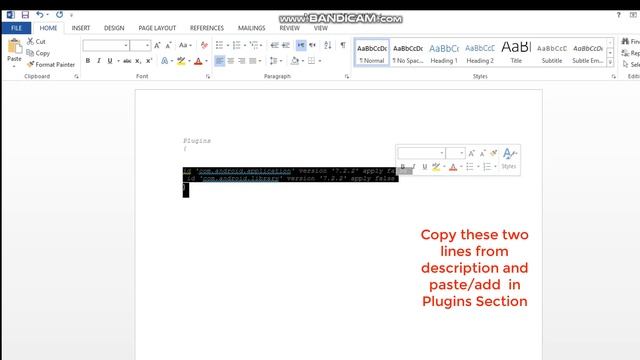Image resolution: width=640 pixels, height=360 pixels.
Task: Apply red font color in ribbon
Action: 198,61
